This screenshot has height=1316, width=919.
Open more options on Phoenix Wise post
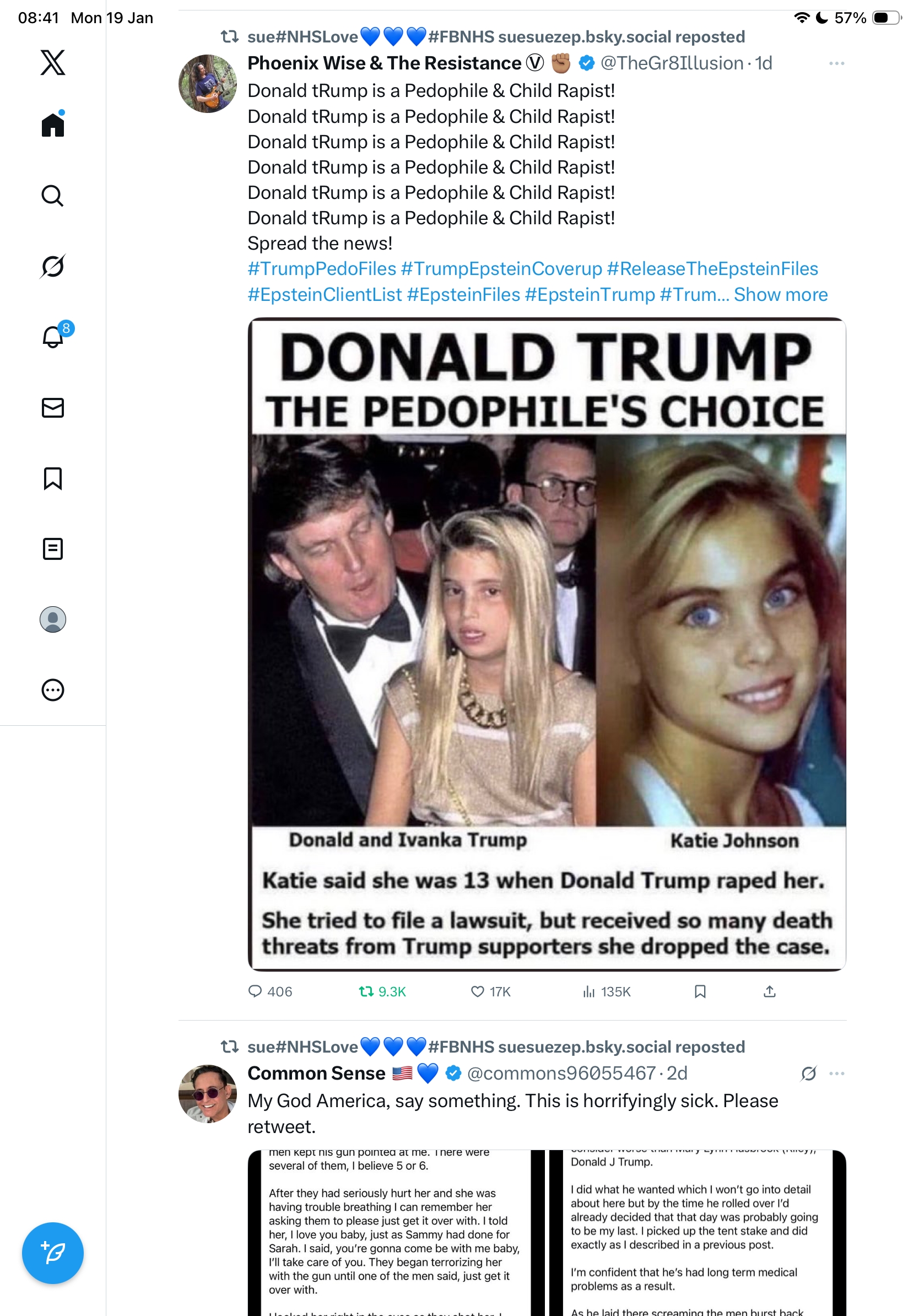click(x=836, y=63)
